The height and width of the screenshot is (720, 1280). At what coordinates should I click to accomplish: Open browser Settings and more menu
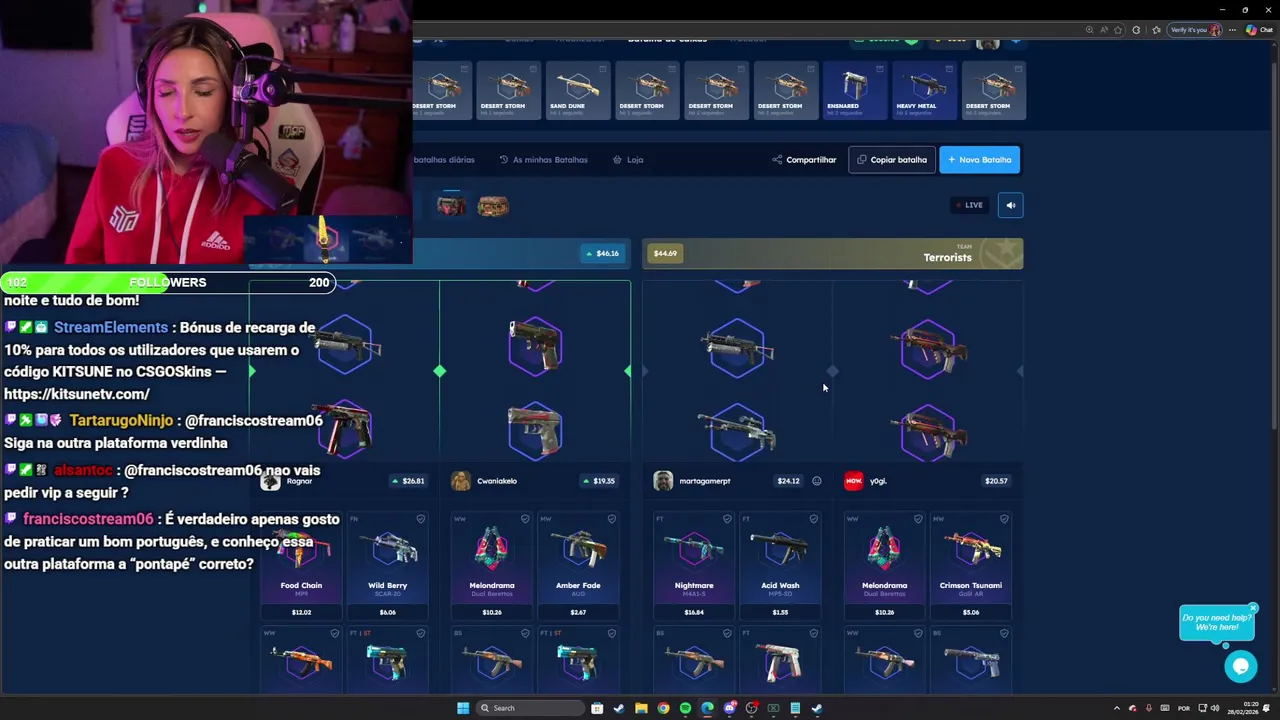click(1234, 30)
